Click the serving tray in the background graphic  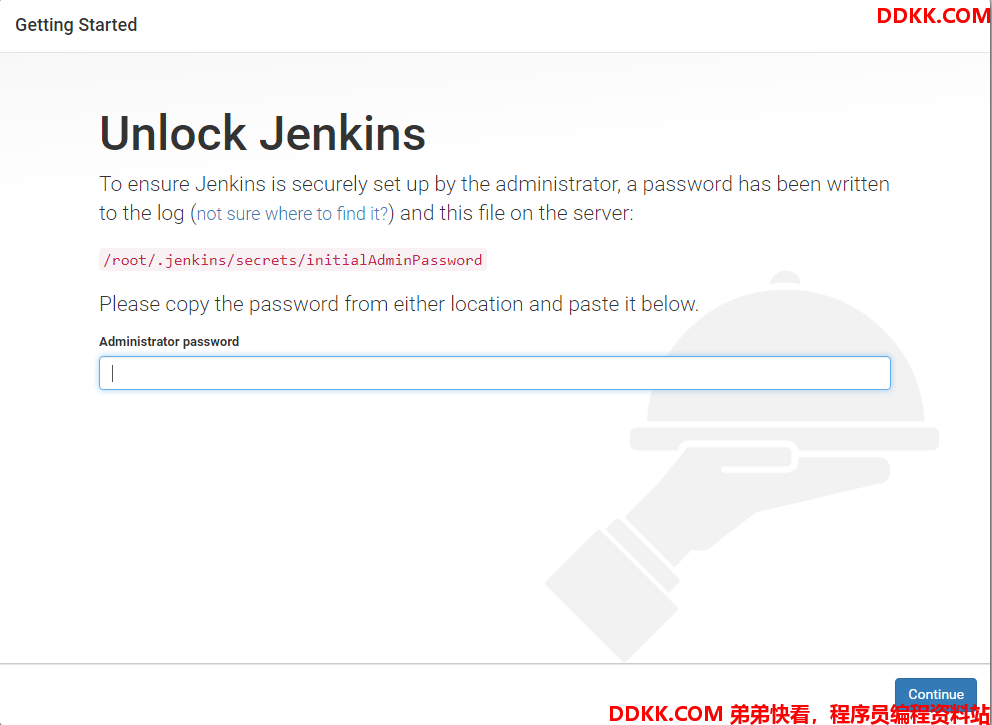coord(784,438)
